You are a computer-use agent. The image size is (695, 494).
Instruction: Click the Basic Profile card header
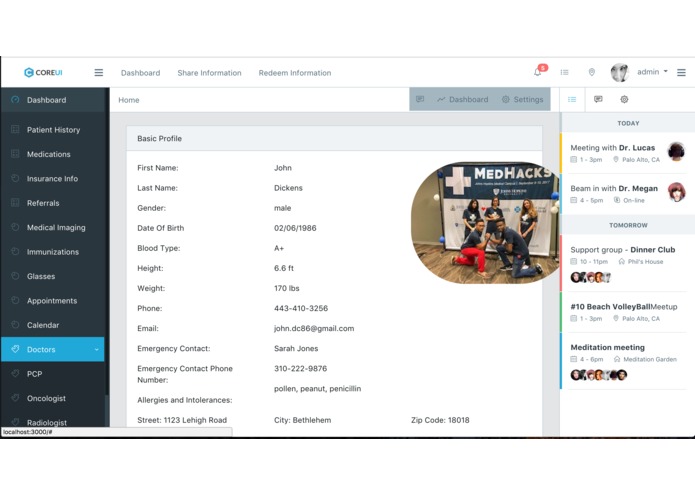pyautogui.click(x=334, y=138)
